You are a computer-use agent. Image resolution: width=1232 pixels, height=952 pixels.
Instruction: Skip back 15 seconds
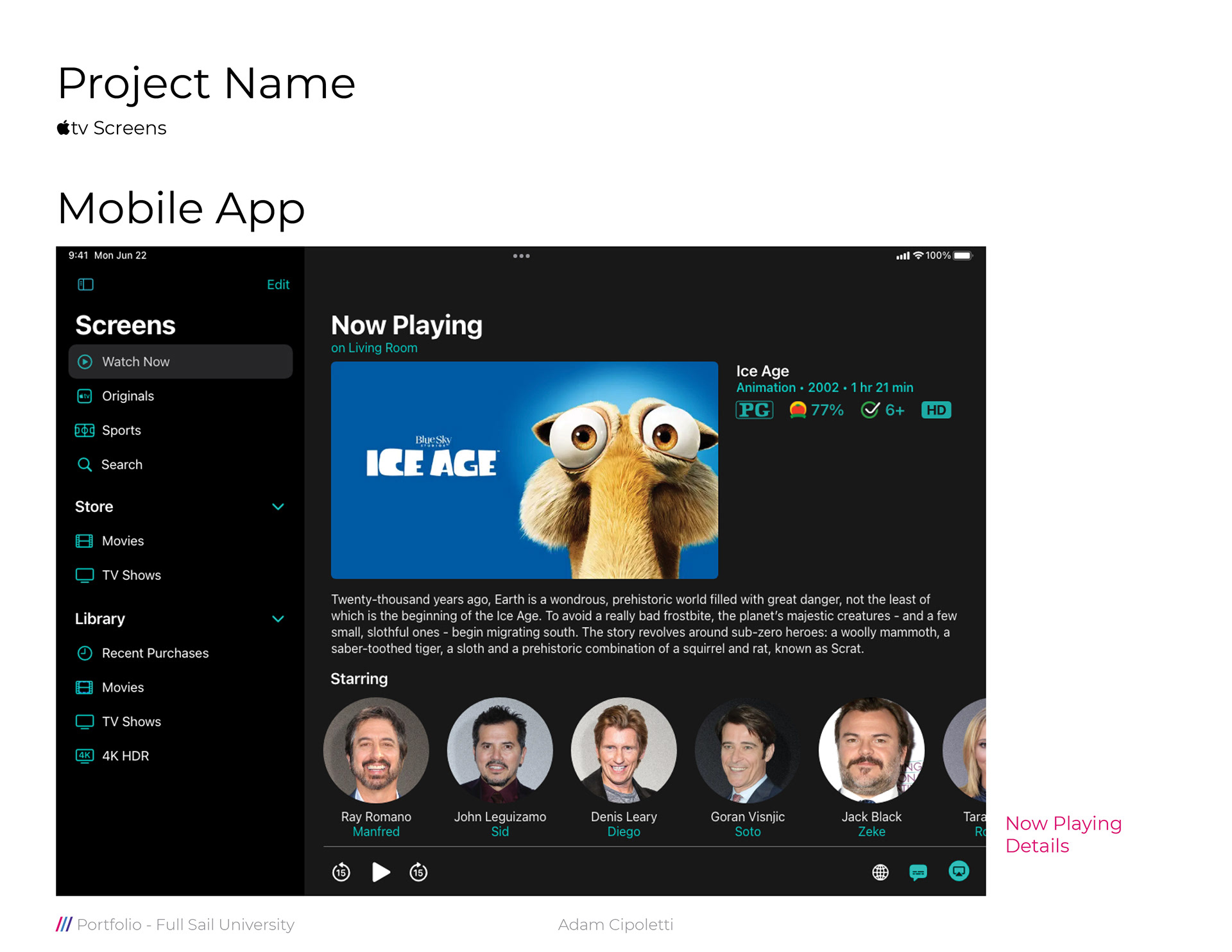[x=341, y=872]
